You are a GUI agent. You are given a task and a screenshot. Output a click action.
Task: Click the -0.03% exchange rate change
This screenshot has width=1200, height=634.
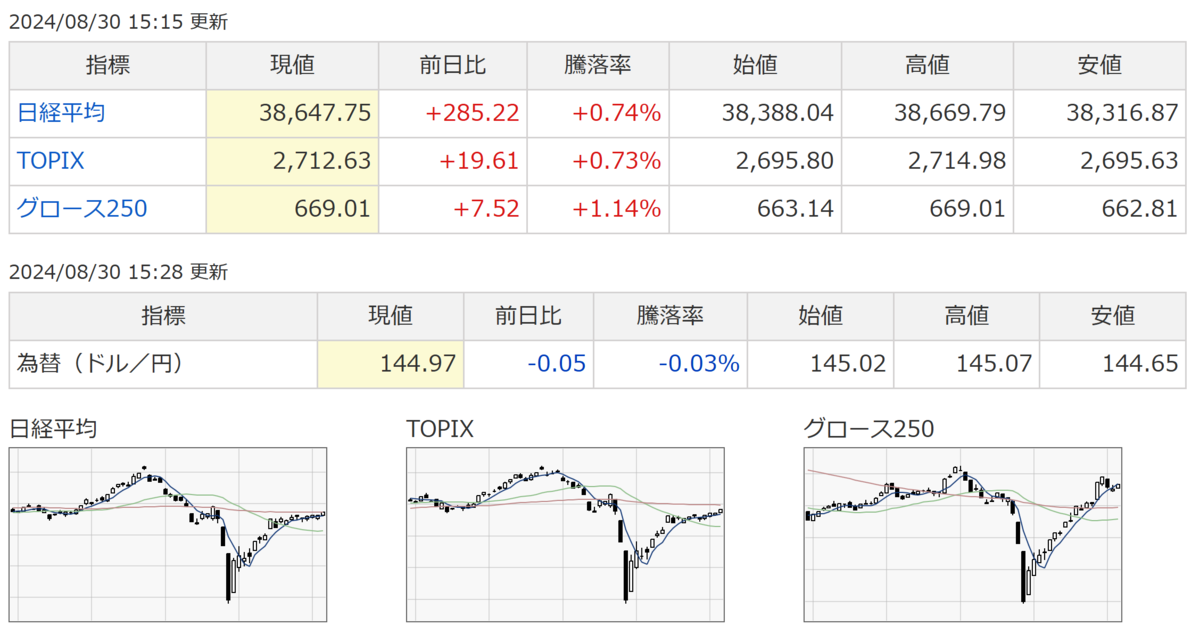pos(698,364)
